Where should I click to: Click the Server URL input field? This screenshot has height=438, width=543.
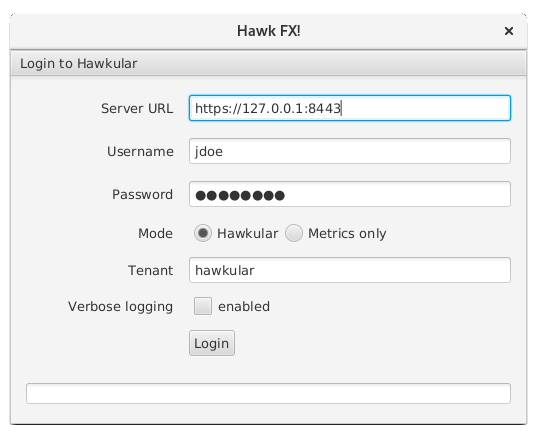[350, 108]
